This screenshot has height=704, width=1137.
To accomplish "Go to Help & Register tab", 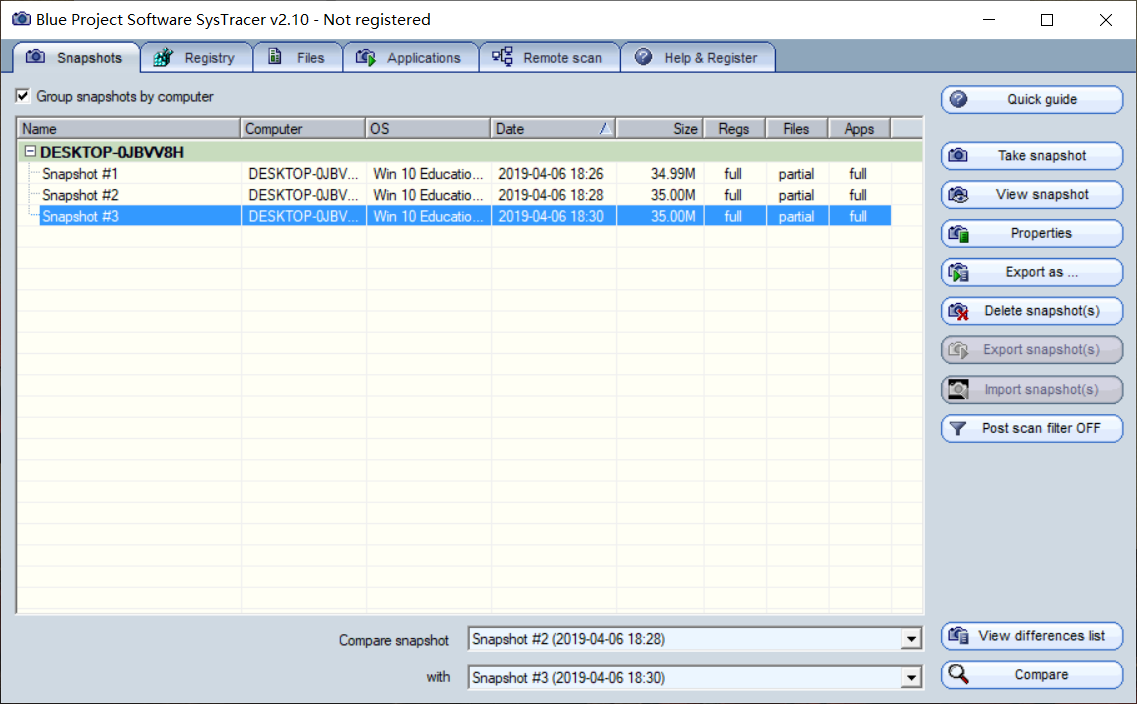I will tap(698, 57).
